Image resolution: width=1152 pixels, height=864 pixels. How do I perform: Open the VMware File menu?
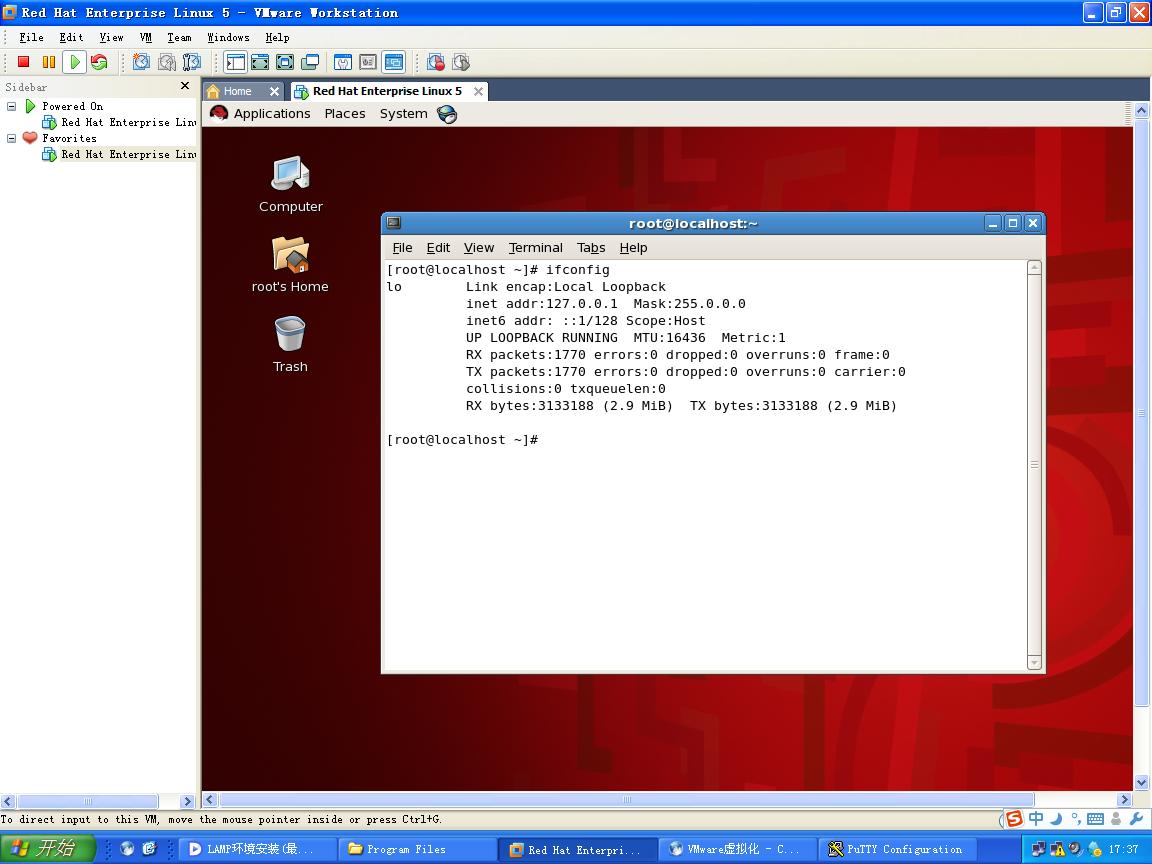[32, 37]
